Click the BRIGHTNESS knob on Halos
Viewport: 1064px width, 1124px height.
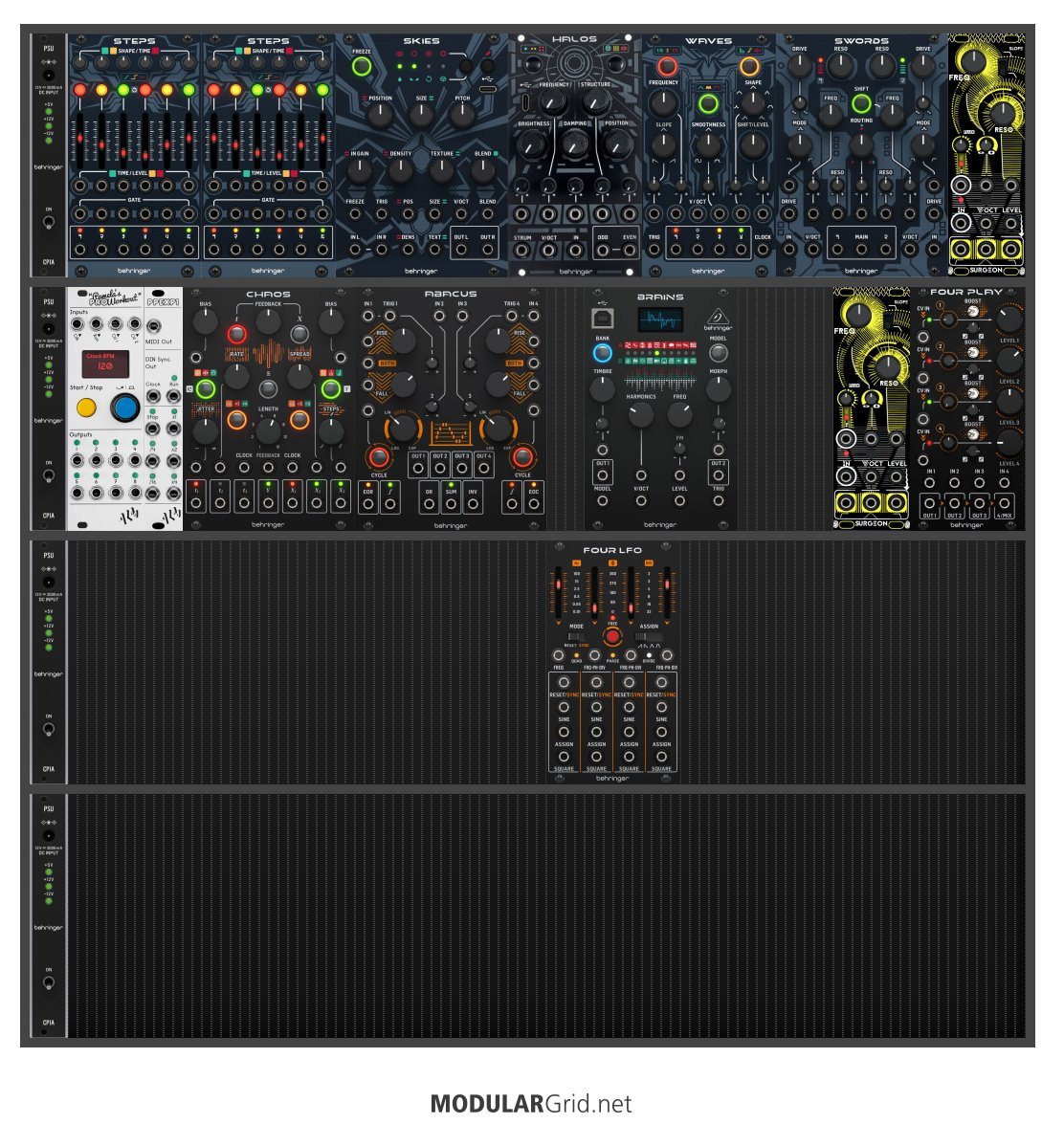click(x=531, y=145)
